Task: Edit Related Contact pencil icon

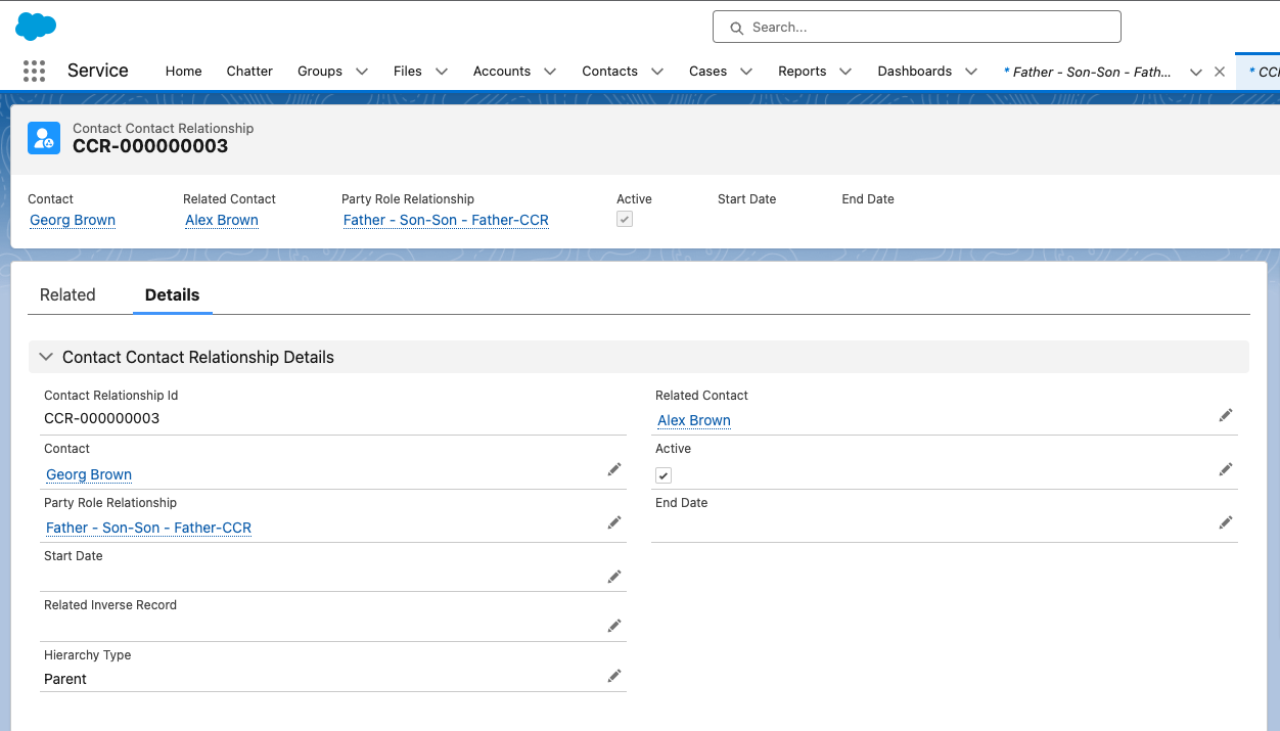Action: pyautogui.click(x=1226, y=415)
